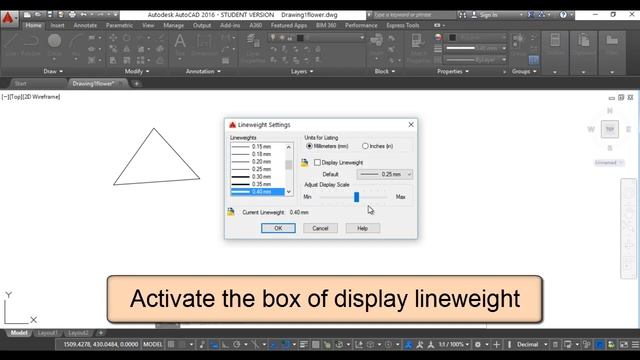Switch to the Insert ribbon tab
This screenshot has height=360, width=640.
(x=57, y=25)
